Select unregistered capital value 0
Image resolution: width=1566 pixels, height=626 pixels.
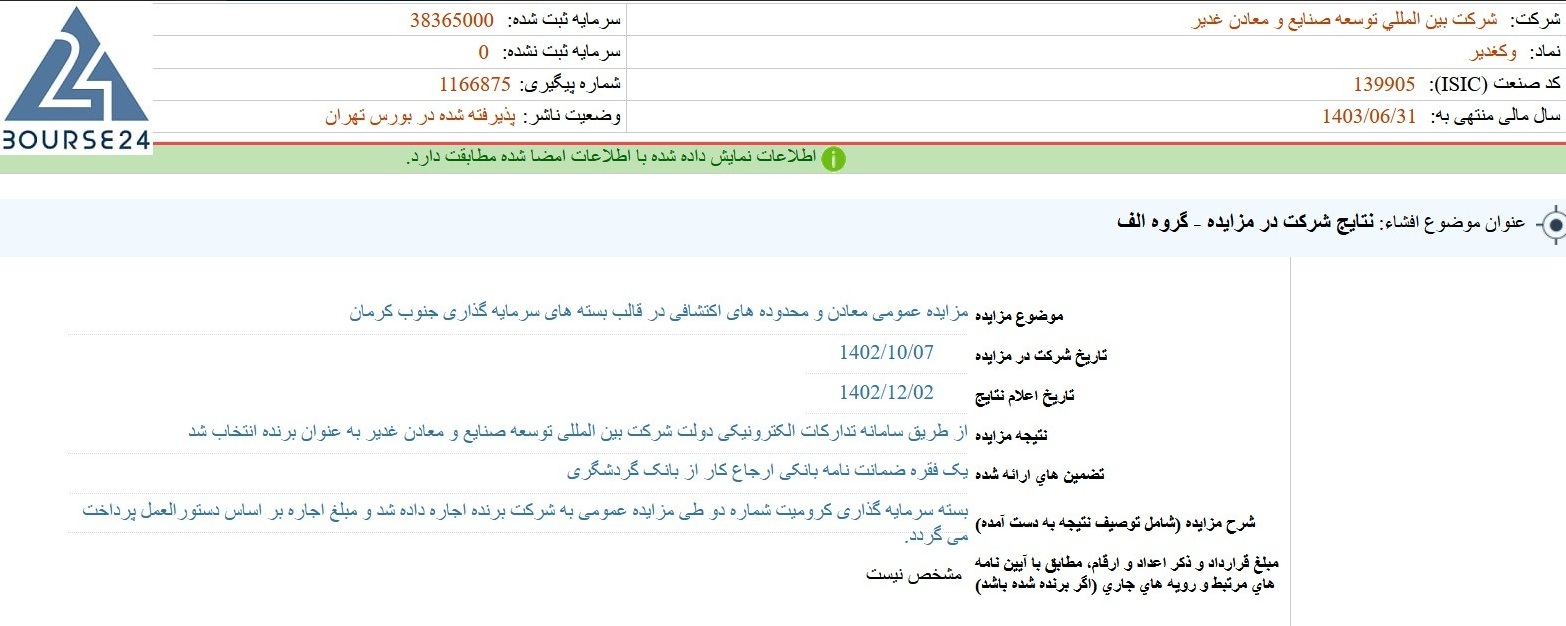(483, 52)
